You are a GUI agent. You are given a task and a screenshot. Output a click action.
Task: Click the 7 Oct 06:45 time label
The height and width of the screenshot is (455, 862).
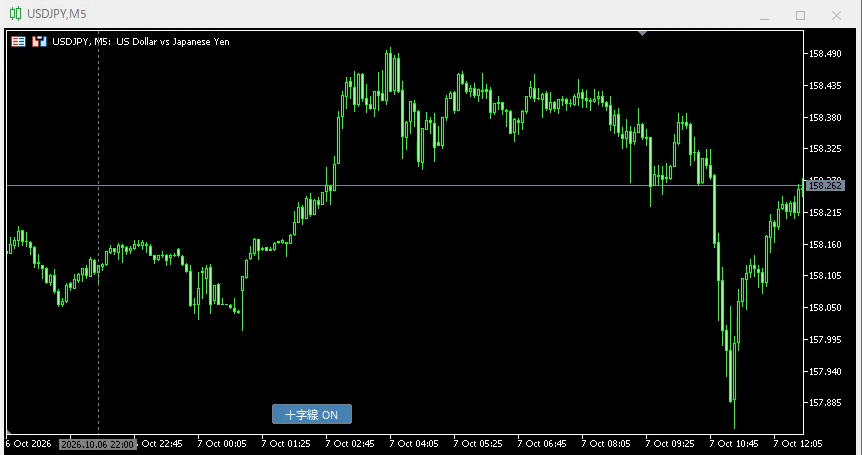pyautogui.click(x=542, y=443)
